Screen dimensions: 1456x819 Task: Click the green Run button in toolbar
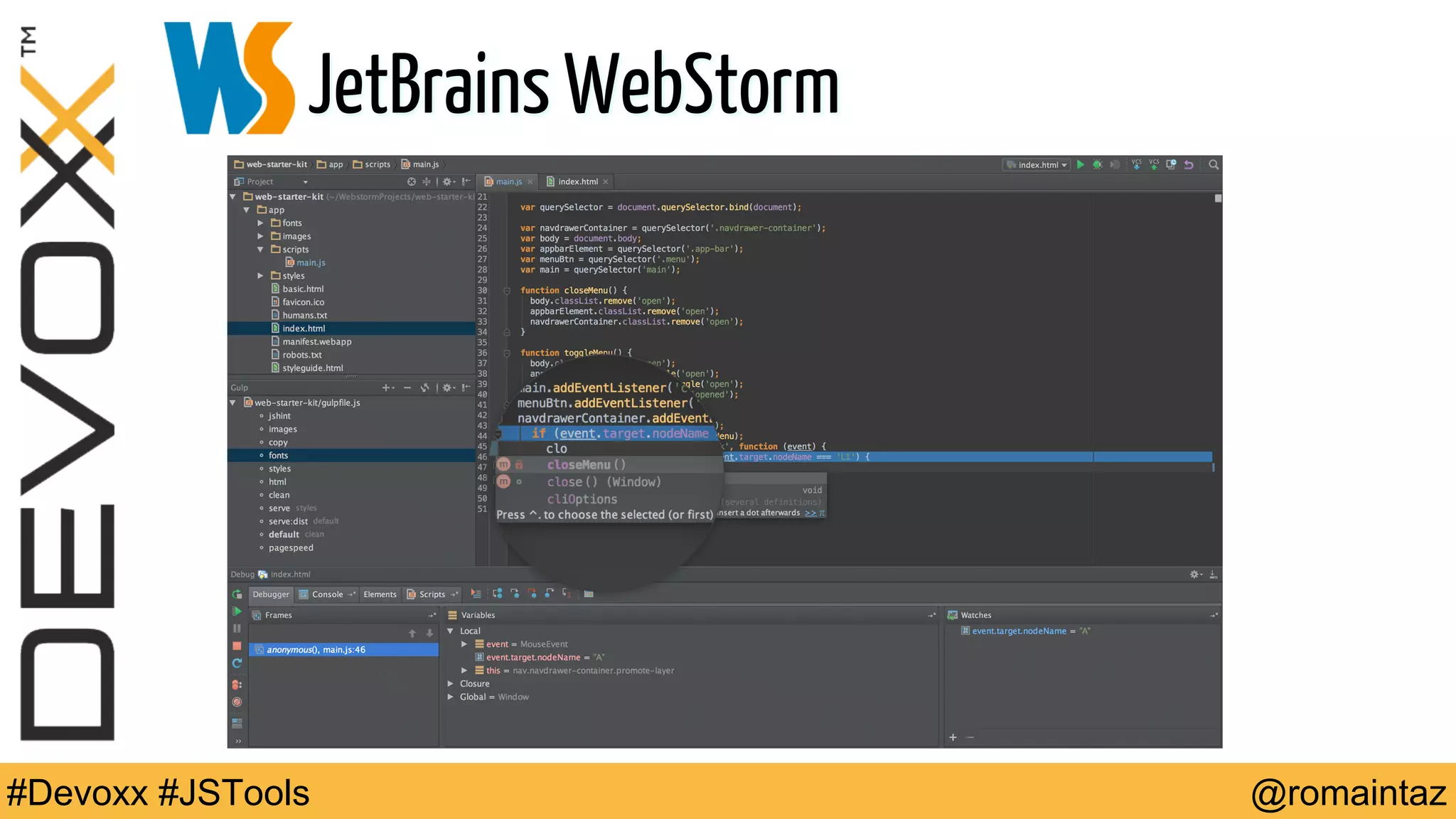click(1081, 164)
